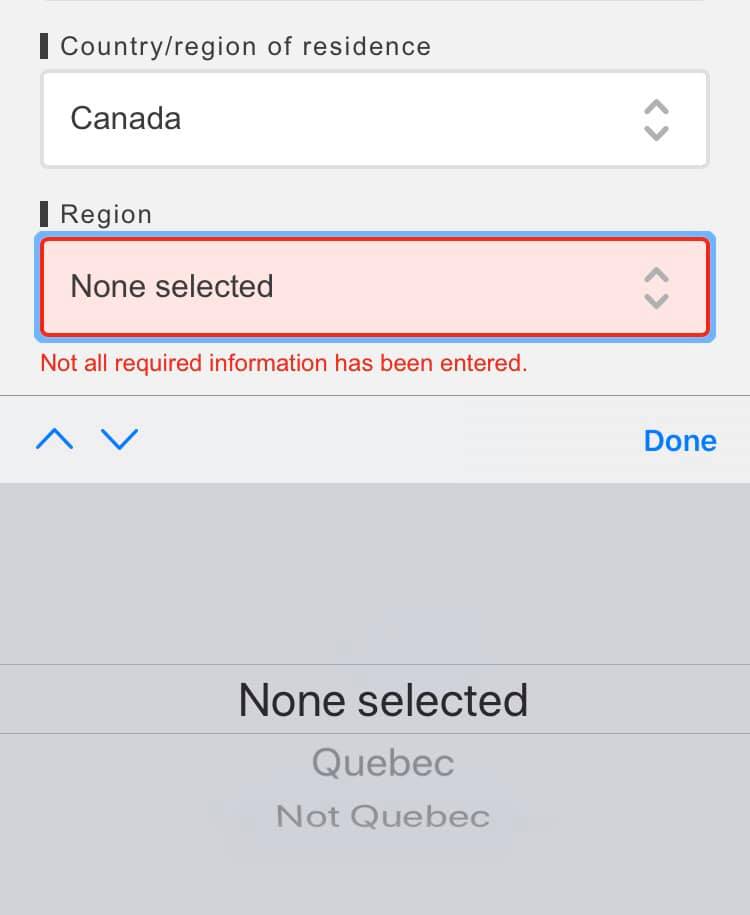Screen dimensions: 750x915
Task: Open the Country/region of residence dropdown
Action: [x=374, y=119]
